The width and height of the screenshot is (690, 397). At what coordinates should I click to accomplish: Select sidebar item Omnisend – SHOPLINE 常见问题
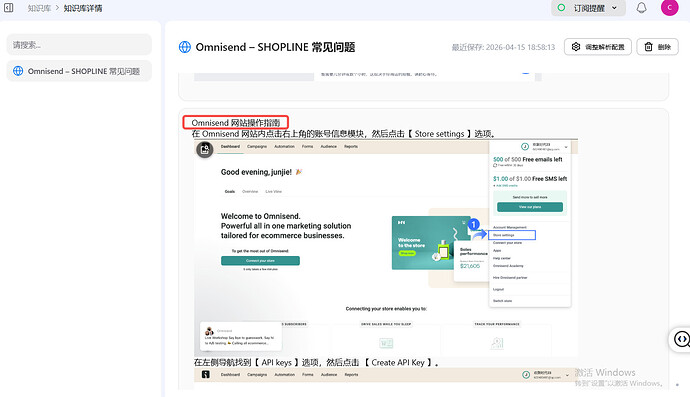pyautogui.click(x=79, y=71)
